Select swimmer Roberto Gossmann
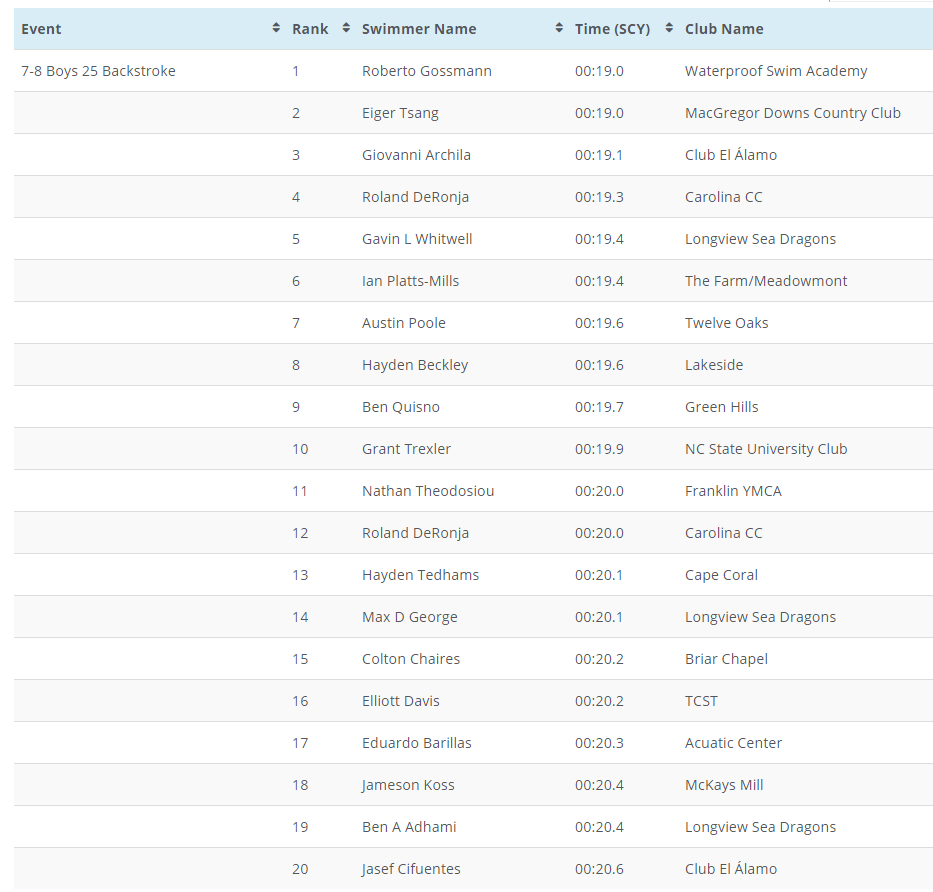This screenshot has width=933, height=892. [427, 71]
